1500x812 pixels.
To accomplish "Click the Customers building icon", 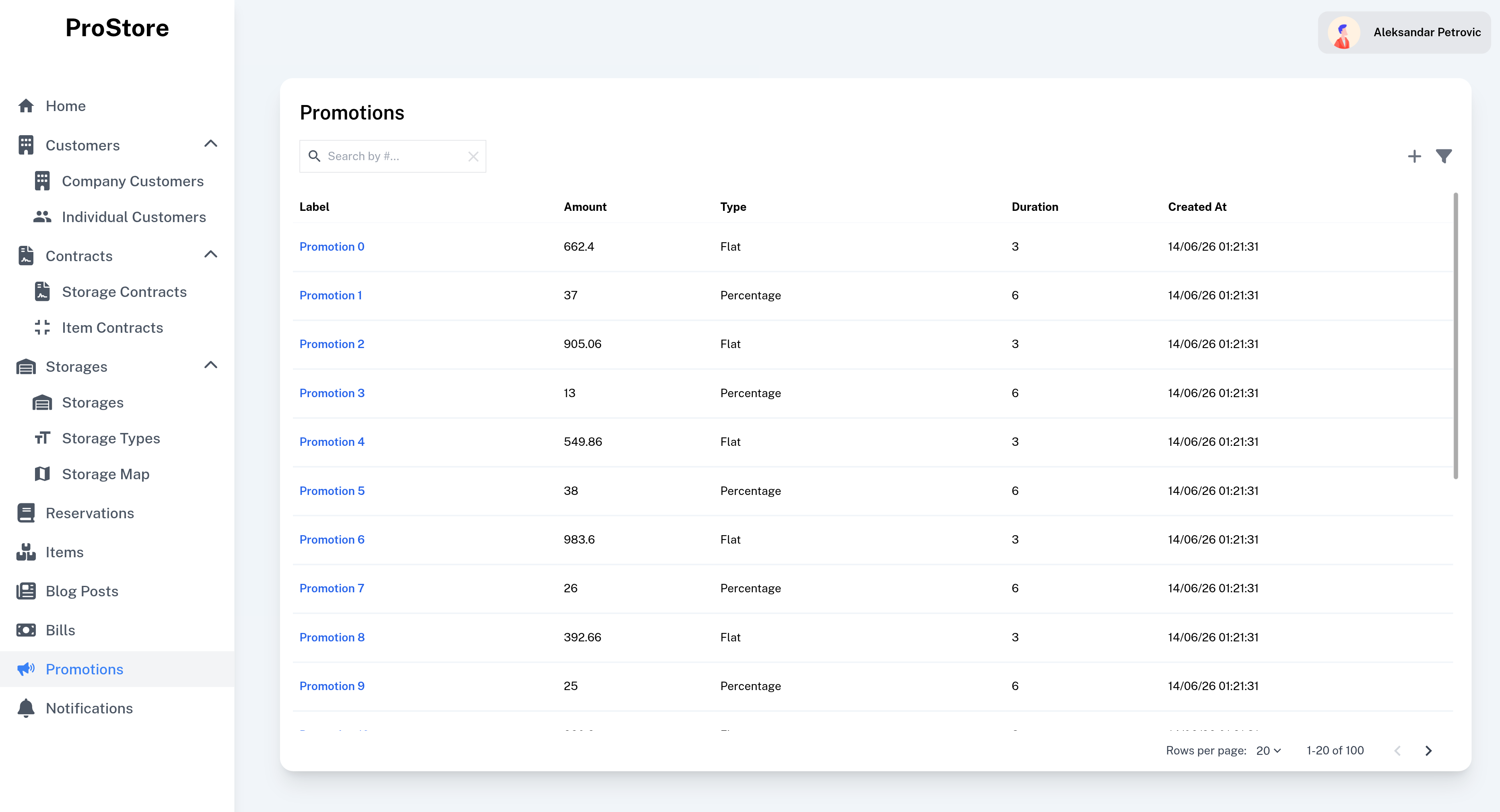I will [x=26, y=145].
